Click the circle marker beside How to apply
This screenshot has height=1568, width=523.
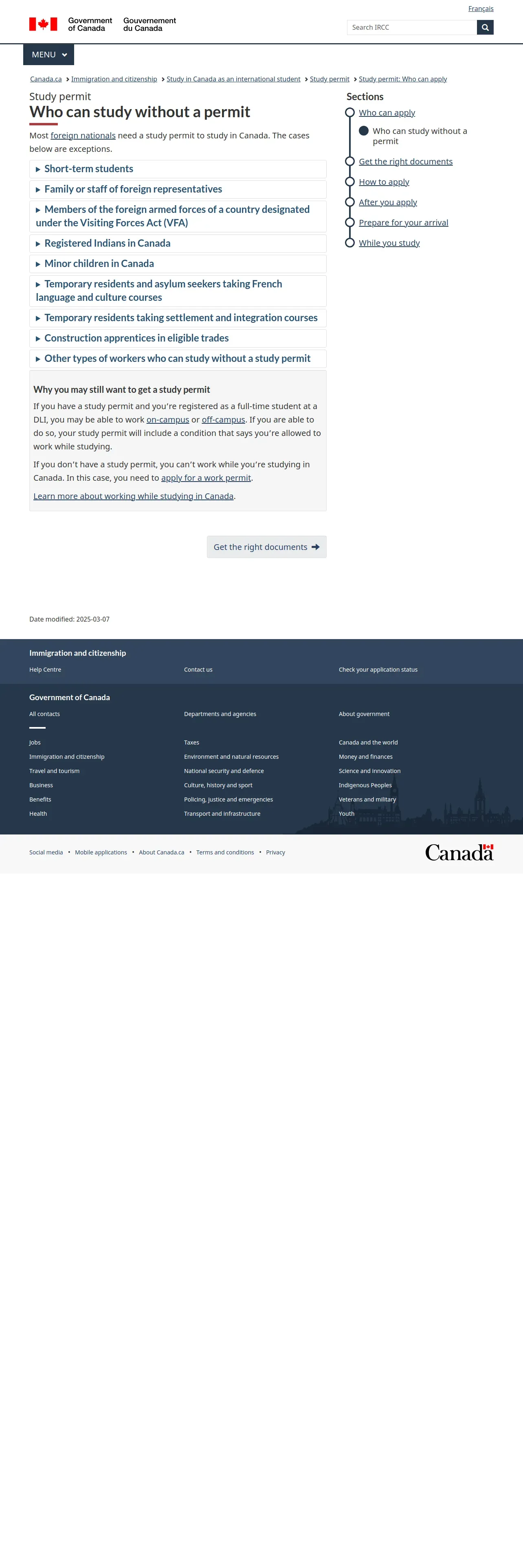point(349,182)
